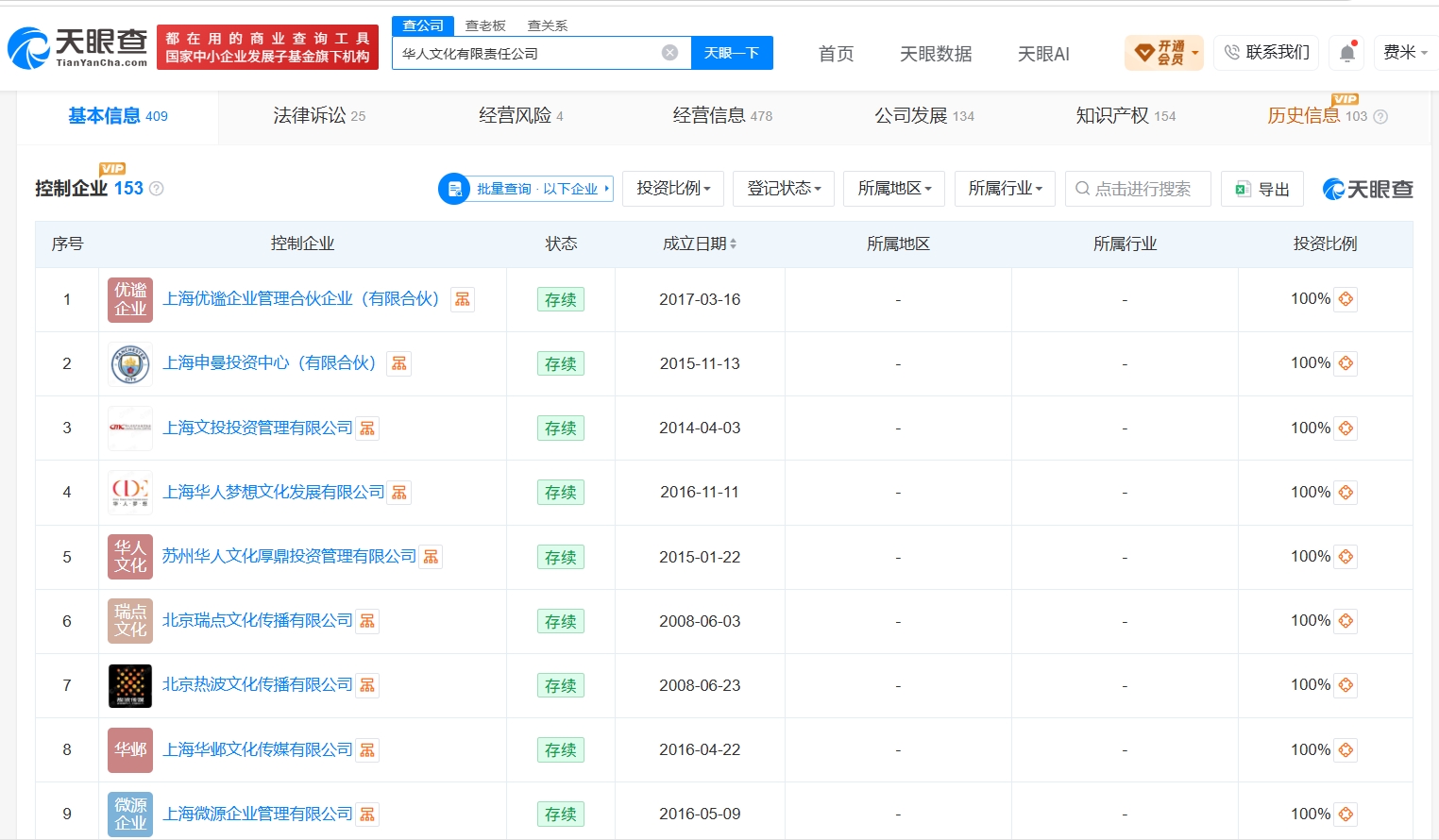Open ownership chart icon for 上海华人梦想文化发展有限公司
This screenshot has height=840, width=1439.
[399, 493]
